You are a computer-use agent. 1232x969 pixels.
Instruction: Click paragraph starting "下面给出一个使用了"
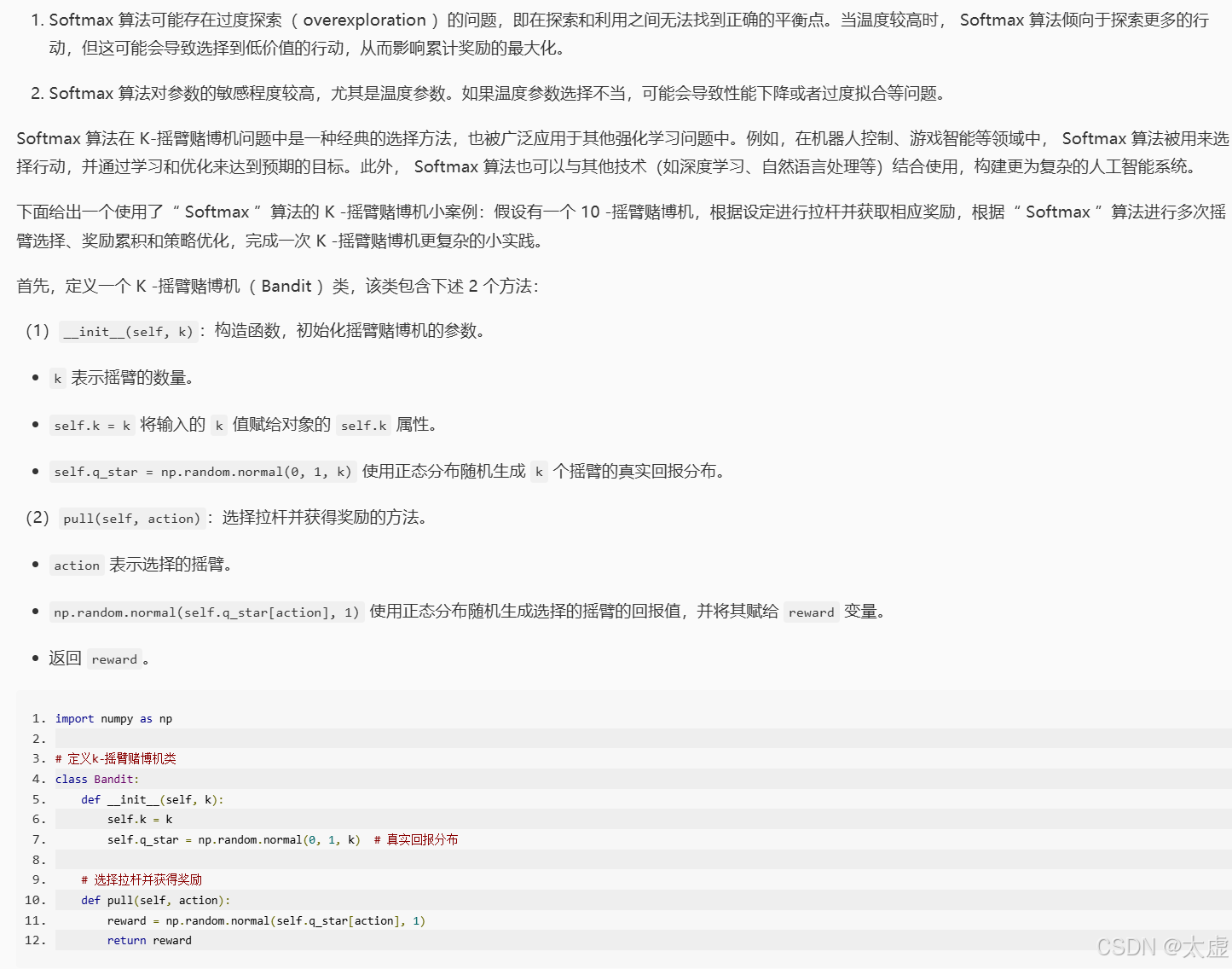[622, 226]
